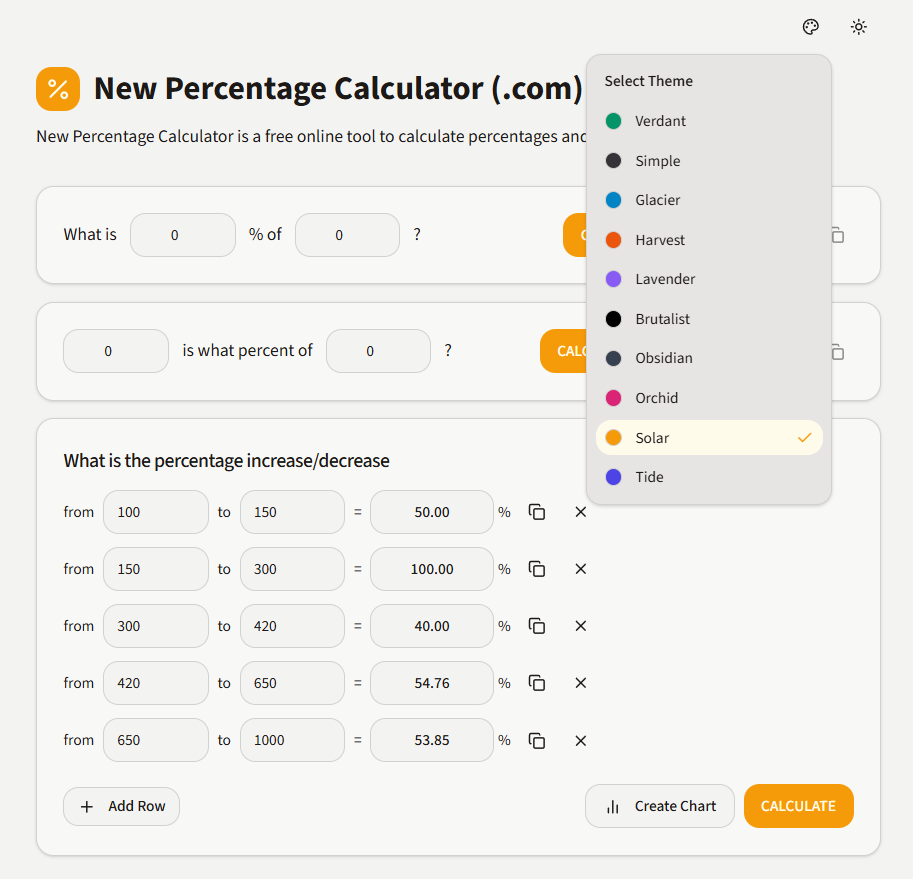Remove the row from 650 to 1000
This screenshot has width=913, height=879.
580,740
